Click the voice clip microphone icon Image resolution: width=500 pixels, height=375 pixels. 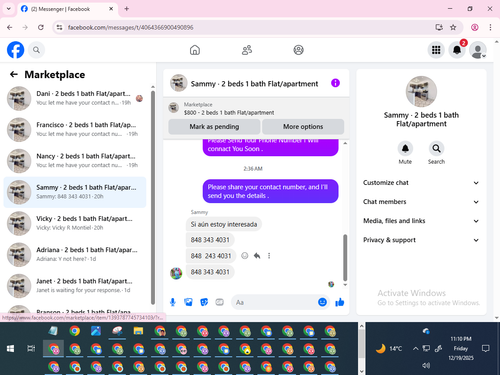(173, 302)
